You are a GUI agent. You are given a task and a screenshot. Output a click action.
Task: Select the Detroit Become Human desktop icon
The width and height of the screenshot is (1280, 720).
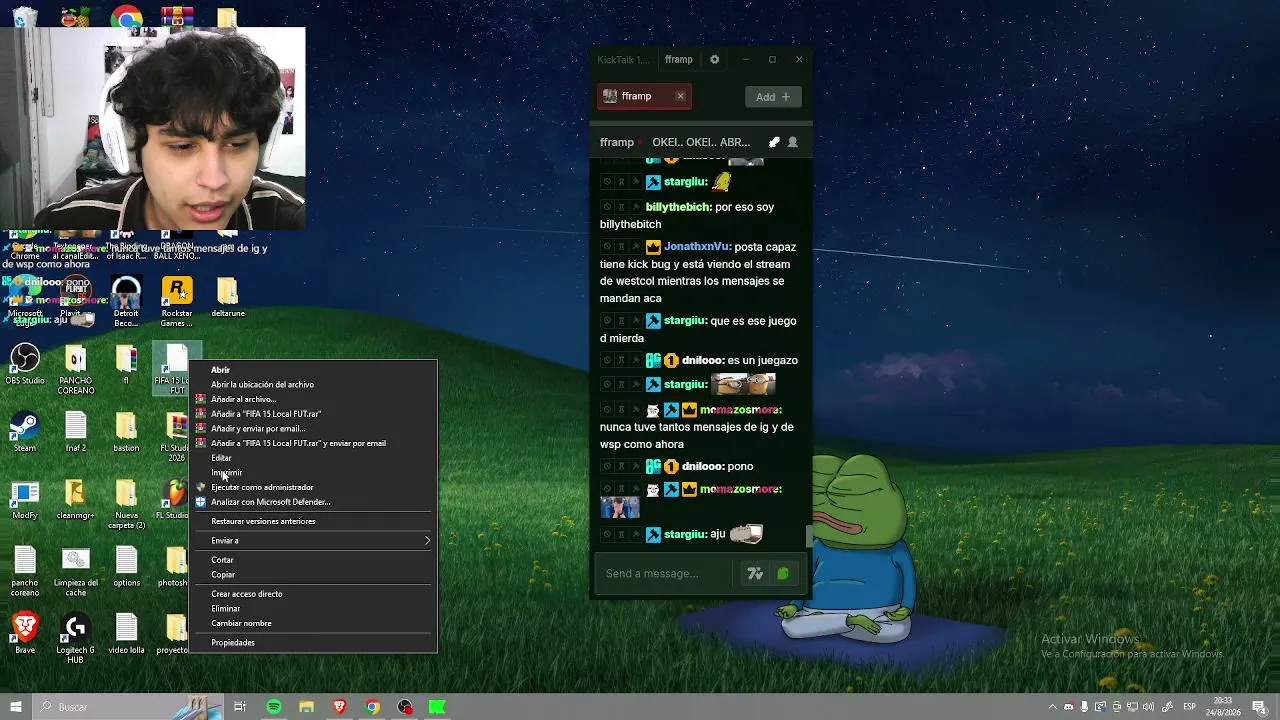click(x=126, y=302)
